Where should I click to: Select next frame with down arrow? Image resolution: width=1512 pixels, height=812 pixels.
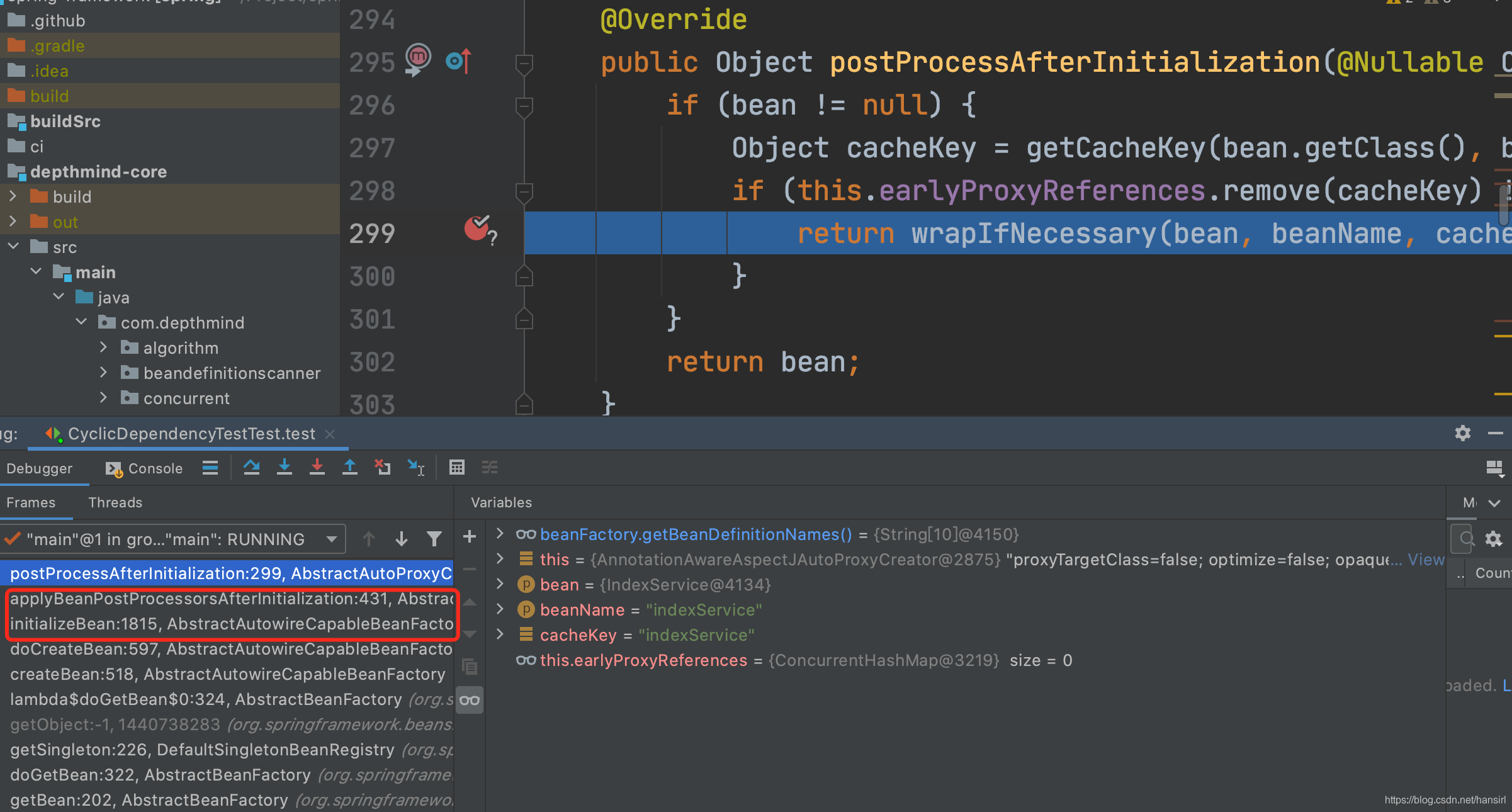(402, 539)
